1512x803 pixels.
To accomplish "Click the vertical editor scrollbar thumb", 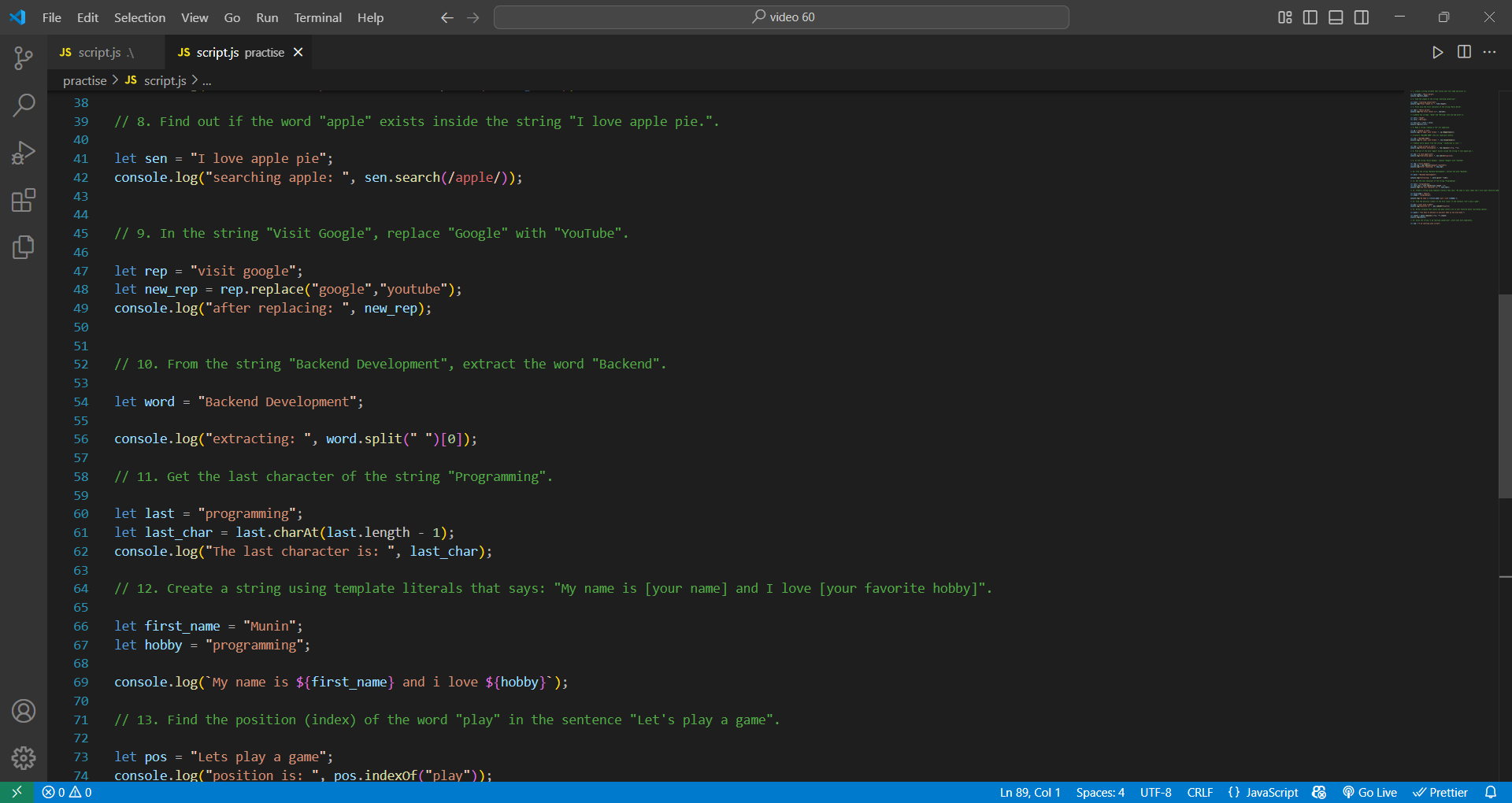I will point(1505,396).
